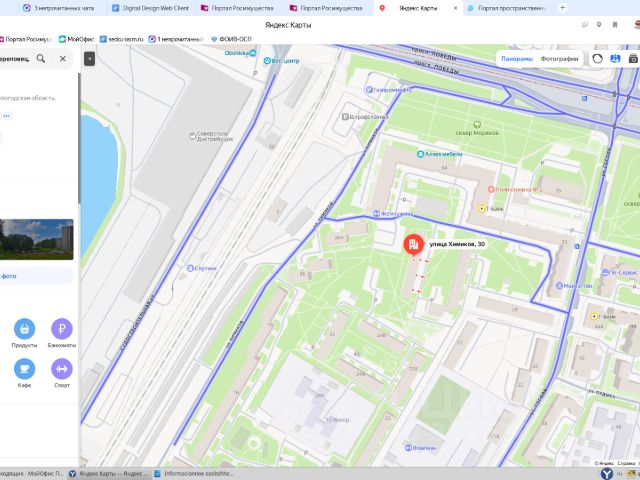640x480 pixels.
Task: Click the search magnifier icon in the sidebar
Action: click(41, 58)
